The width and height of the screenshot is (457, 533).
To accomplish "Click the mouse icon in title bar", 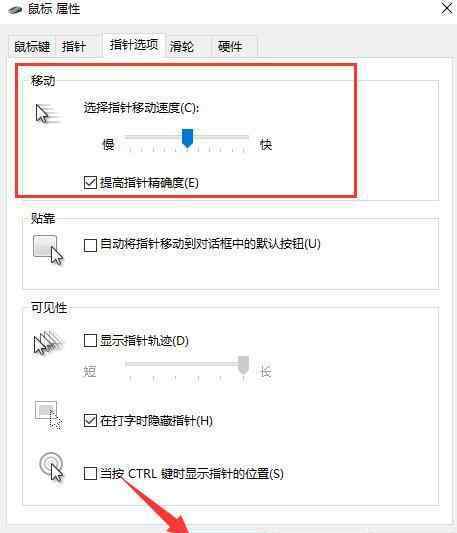I will (16, 10).
